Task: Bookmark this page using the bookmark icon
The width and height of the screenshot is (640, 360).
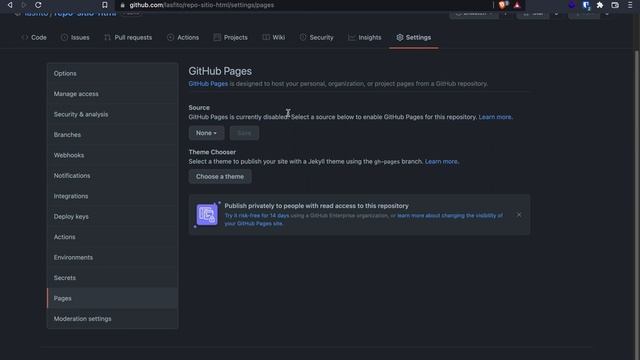Action: coord(104,5)
